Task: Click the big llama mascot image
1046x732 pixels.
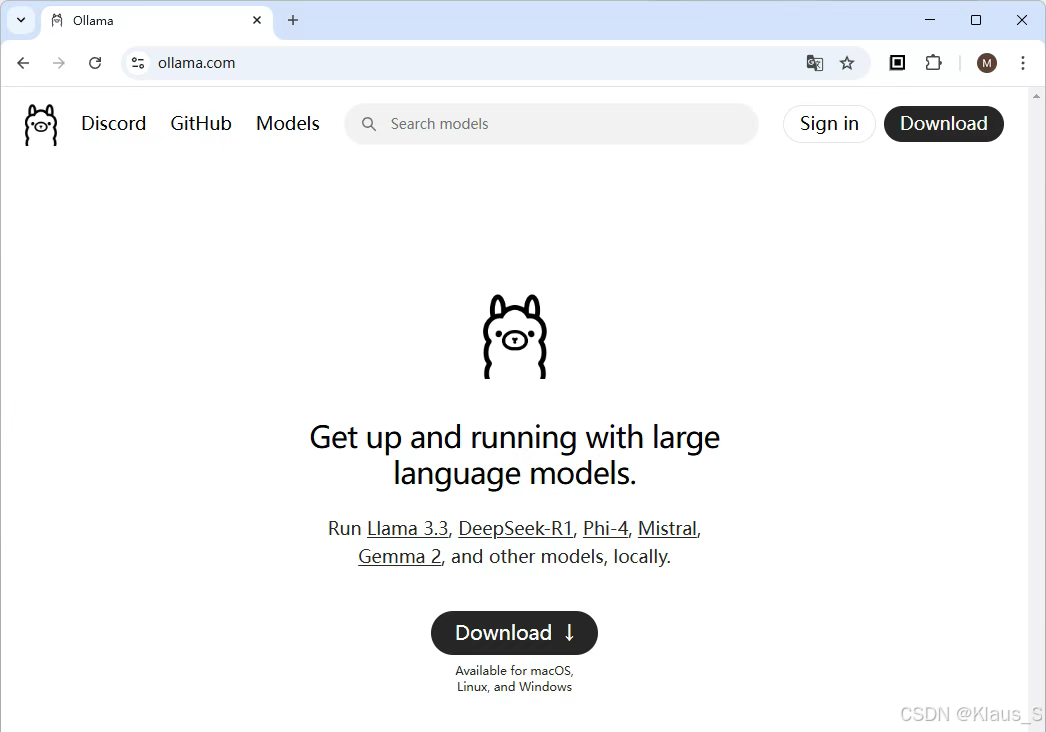Action: 515,336
